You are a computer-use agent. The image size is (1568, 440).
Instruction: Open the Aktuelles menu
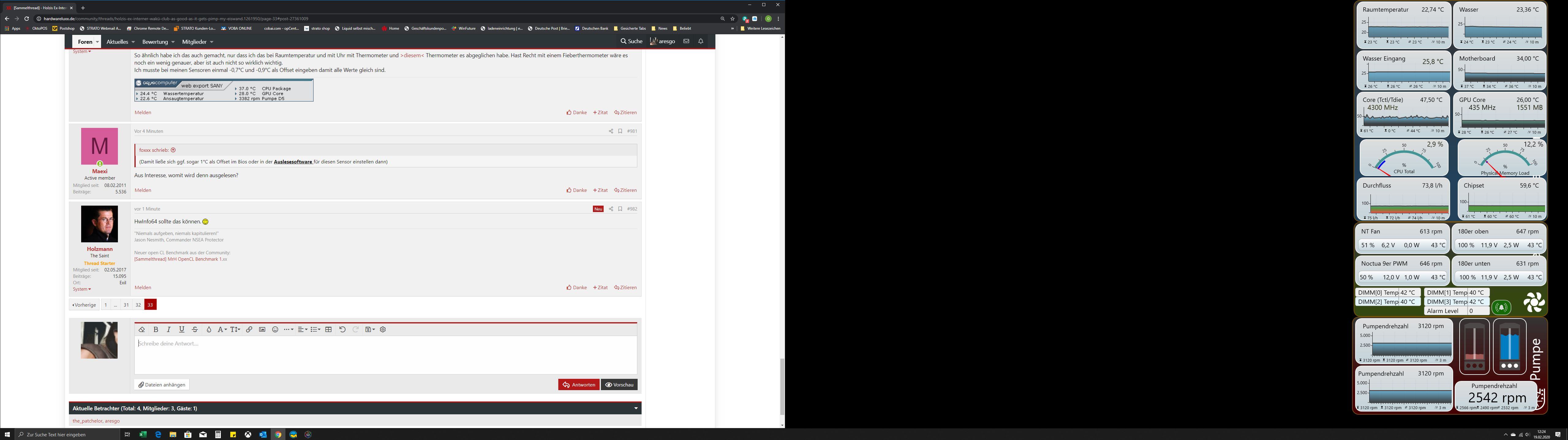[x=121, y=42]
